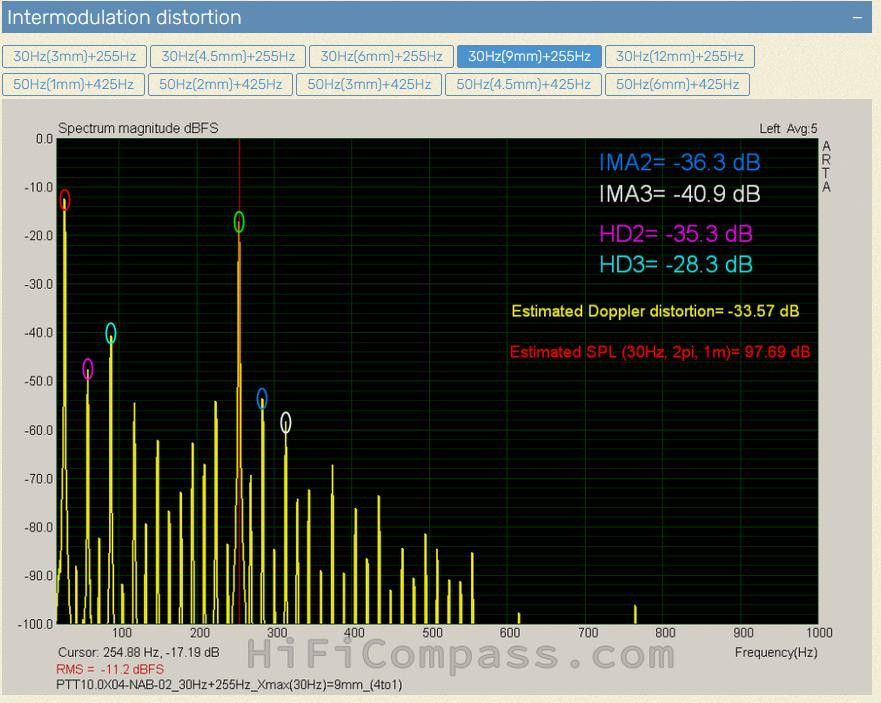View the 50Hz(4.5mm)+425Hz graph
881x703 pixels.
pos(523,85)
